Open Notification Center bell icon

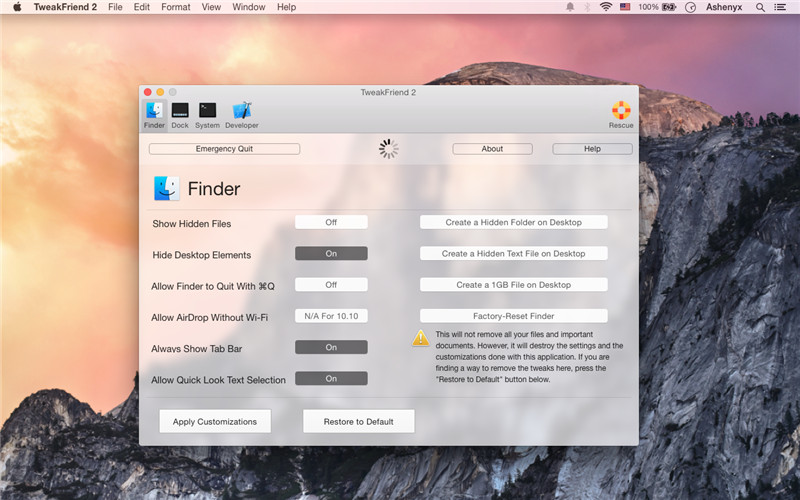[x=570, y=7]
